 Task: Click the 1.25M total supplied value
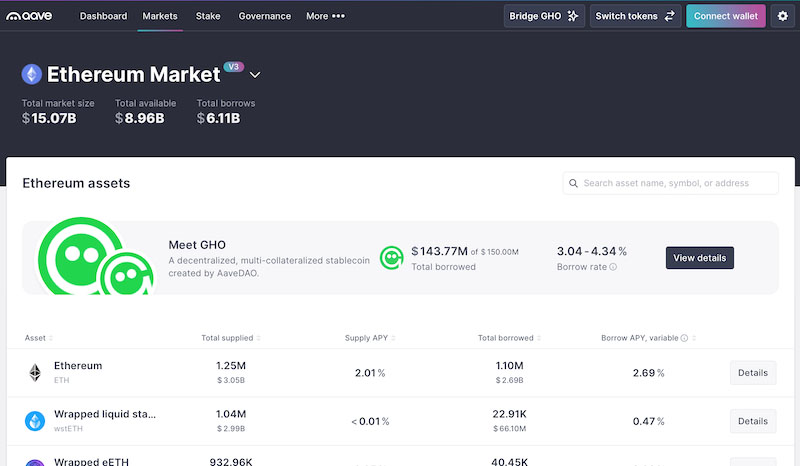[x=231, y=365]
